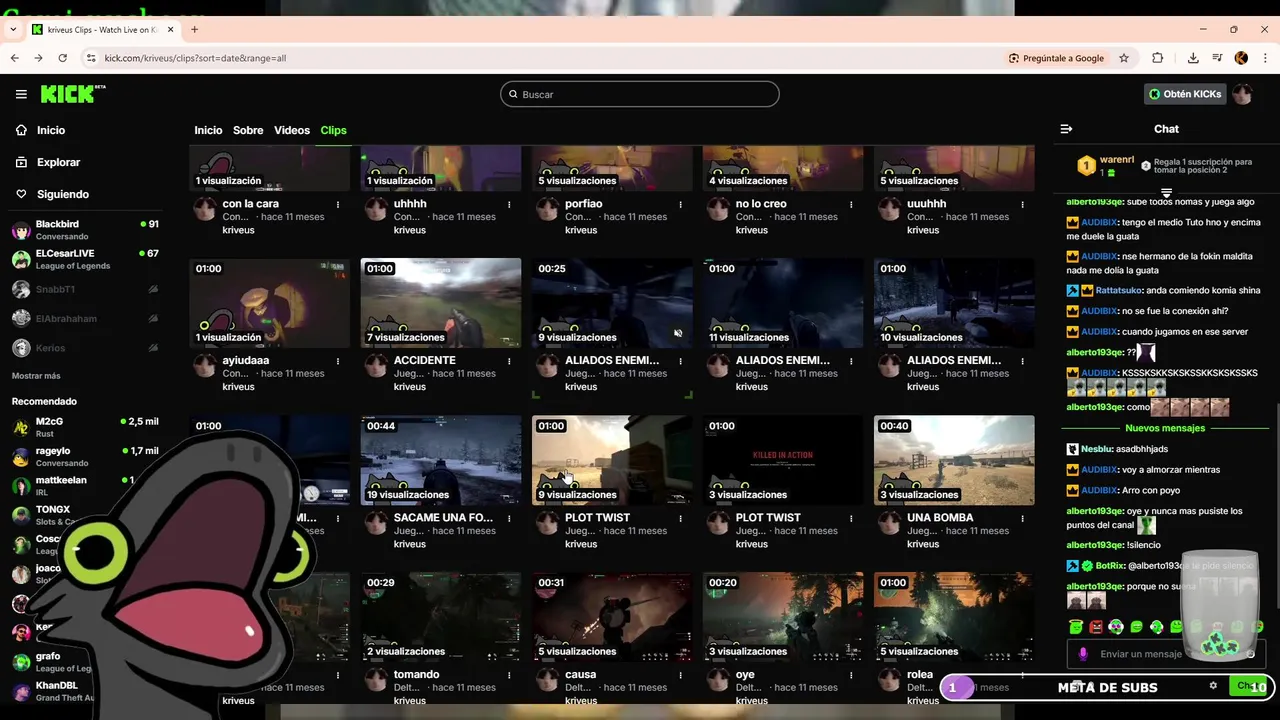Expand sidebar list with Mostrar más
1280x720 pixels.
36,376
